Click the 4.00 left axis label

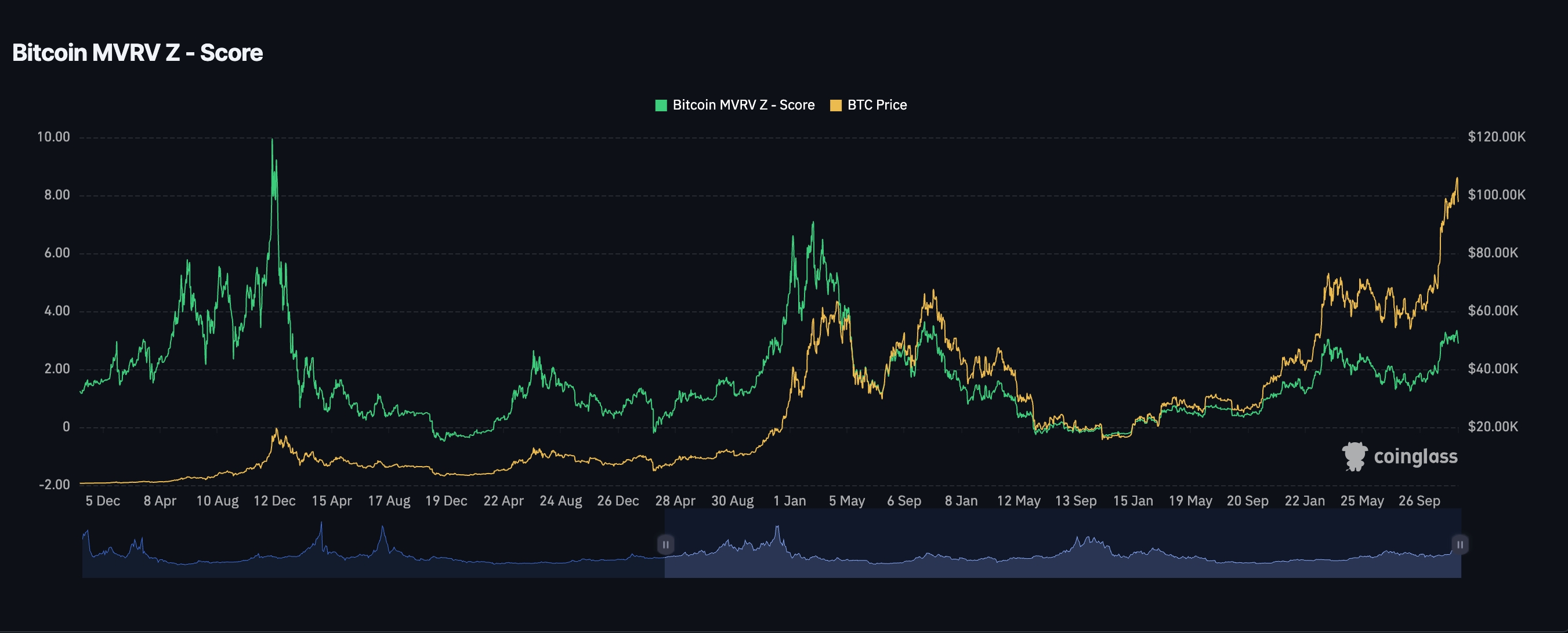point(57,311)
